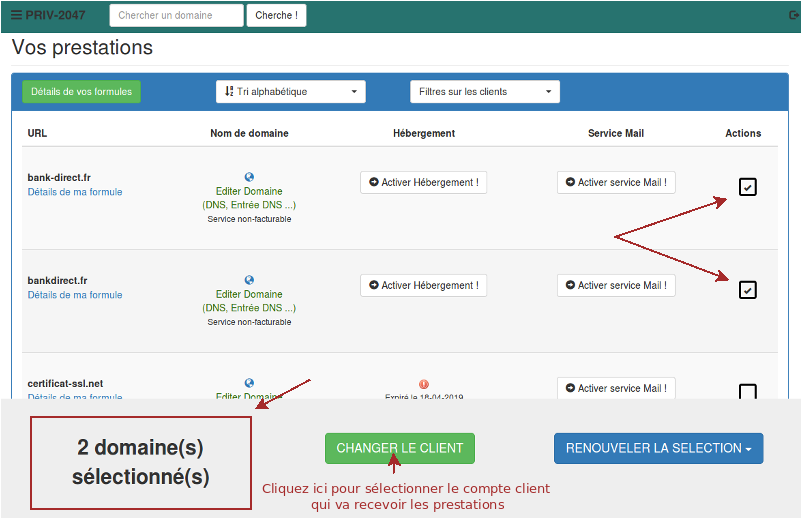This screenshot has width=803, height=520.
Task: Open the hamburger menu beside PRIV-2047
Action: 16,15
